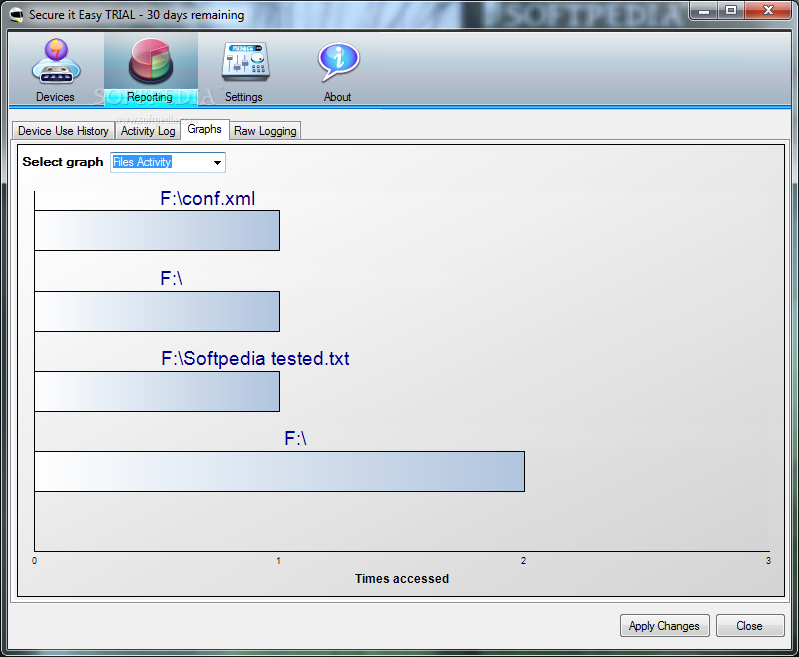Click the application icon in the title bar
Viewport: 799px width, 657px height.
(x=17, y=15)
